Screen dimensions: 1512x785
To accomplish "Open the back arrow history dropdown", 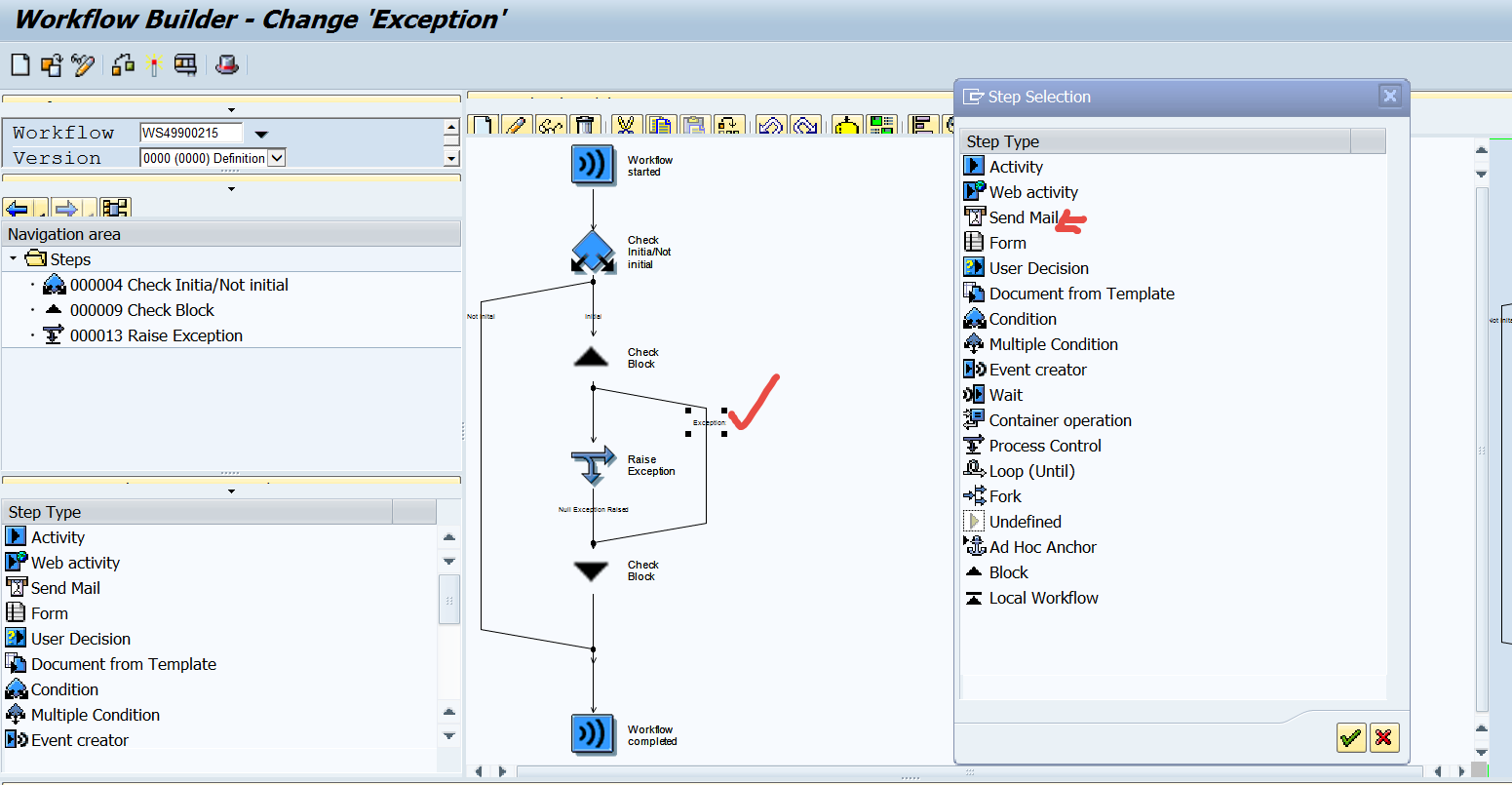I will pyautogui.click(x=43, y=209).
